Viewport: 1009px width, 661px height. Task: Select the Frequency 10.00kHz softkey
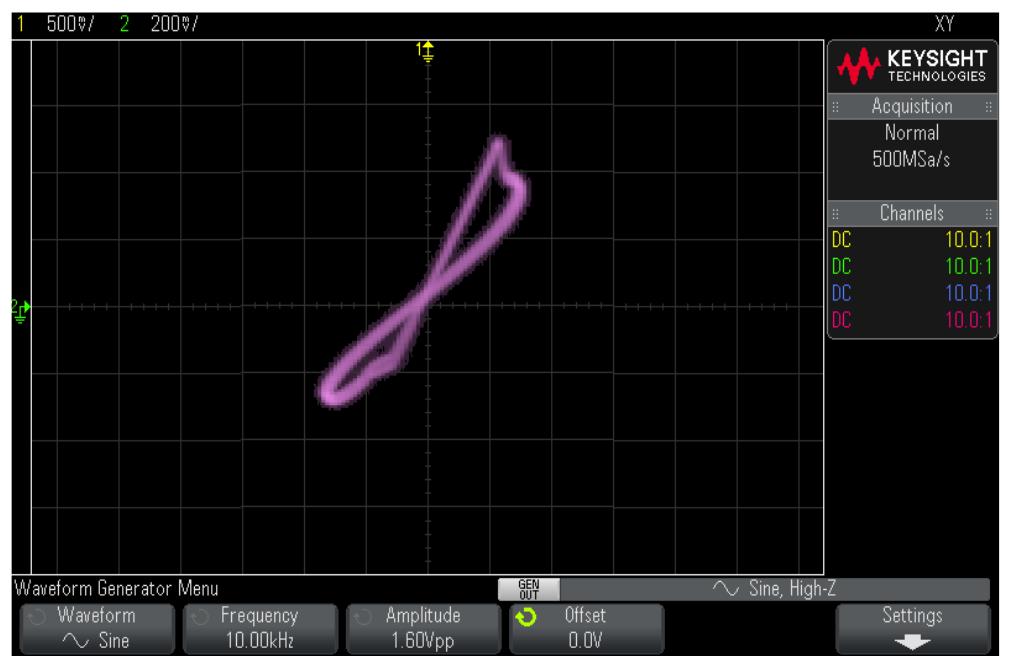pyautogui.click(x=260, y=628)
